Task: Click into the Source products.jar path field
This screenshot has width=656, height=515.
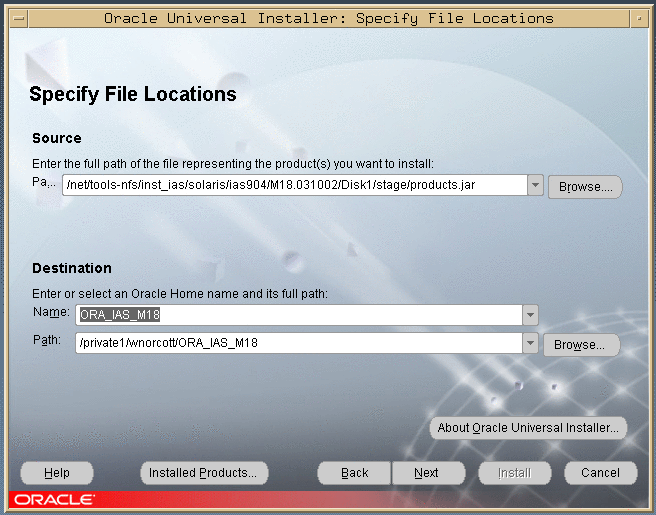Action: point(295,185)
